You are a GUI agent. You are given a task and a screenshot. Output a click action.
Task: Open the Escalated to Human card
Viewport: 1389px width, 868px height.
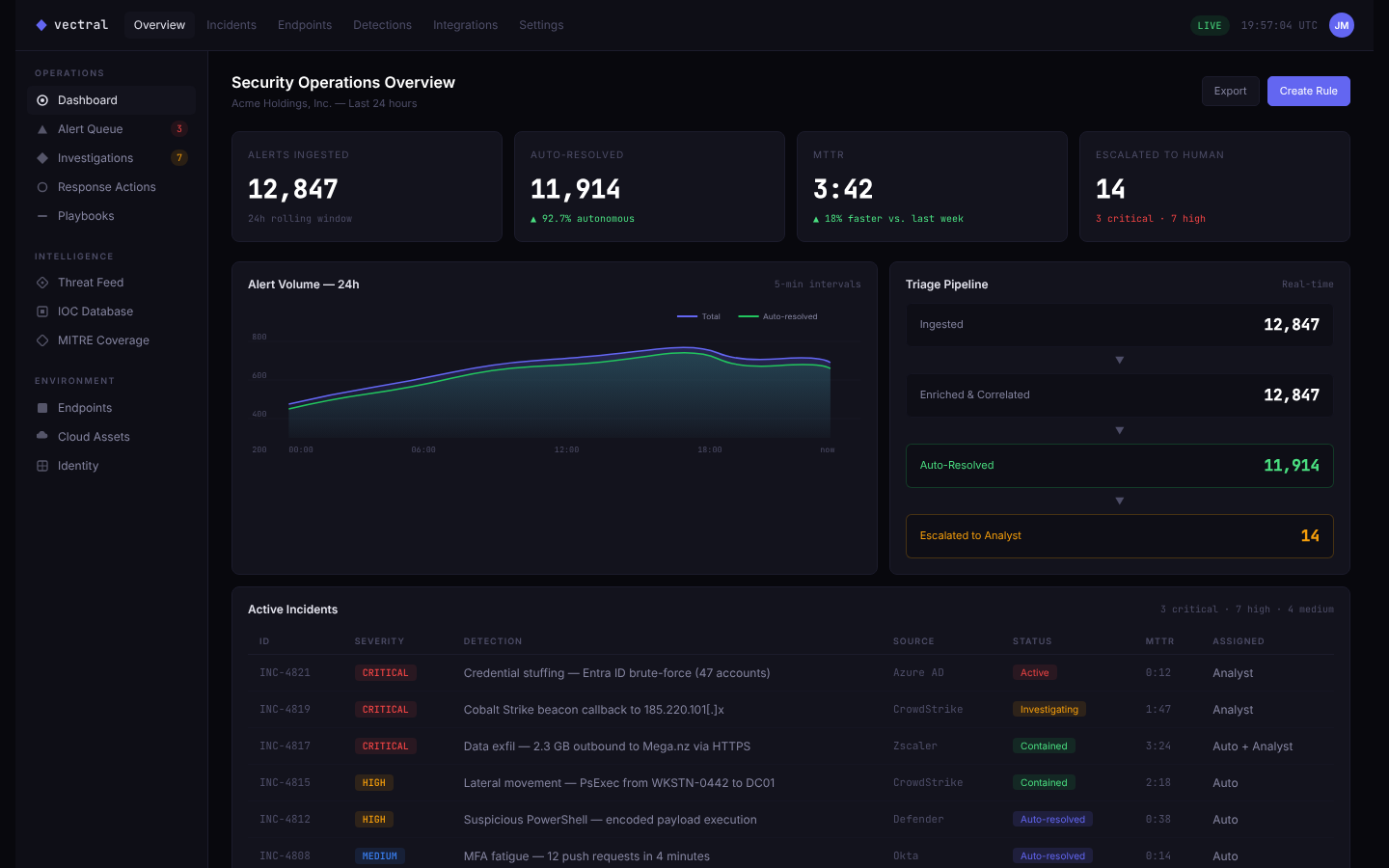pyautogui.click(x=1214, y=187)
